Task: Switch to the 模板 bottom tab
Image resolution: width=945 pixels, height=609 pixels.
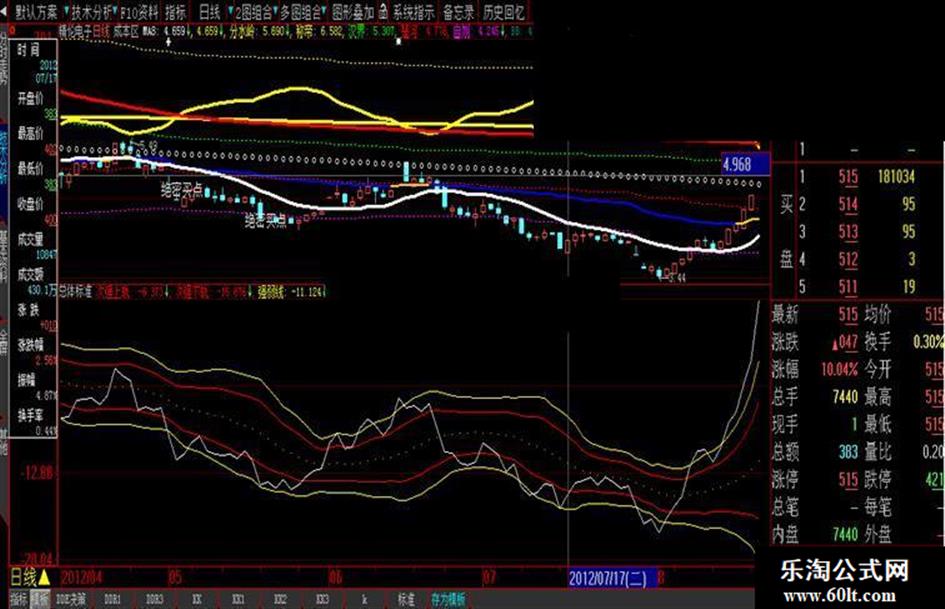Action: click(x=40, y=599)
